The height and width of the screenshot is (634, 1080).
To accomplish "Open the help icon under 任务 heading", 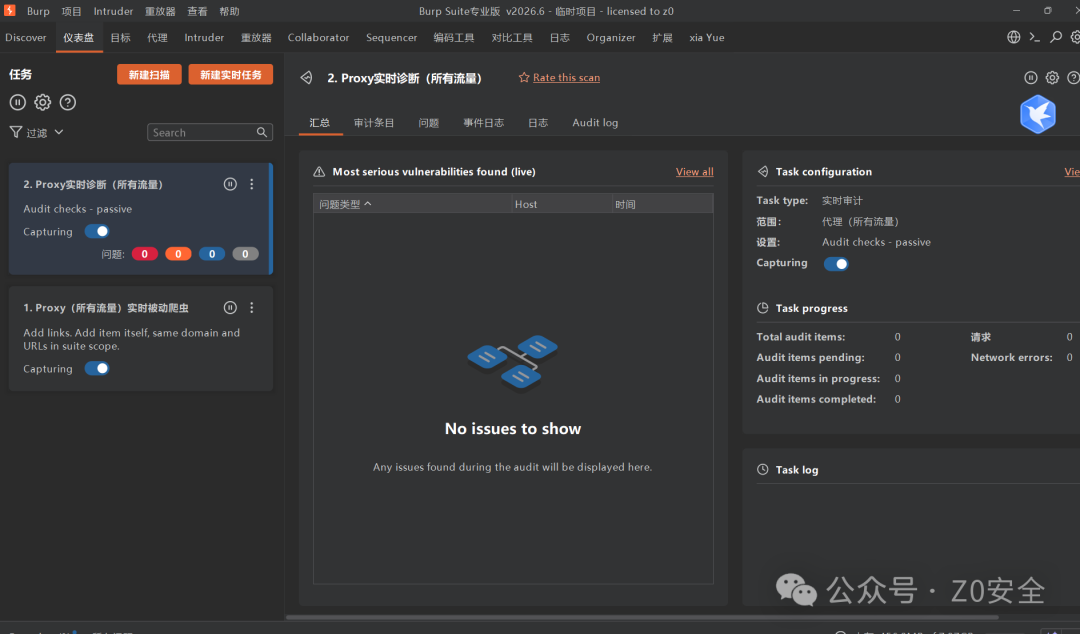I will pyautogui.click(x=68, y=103).
